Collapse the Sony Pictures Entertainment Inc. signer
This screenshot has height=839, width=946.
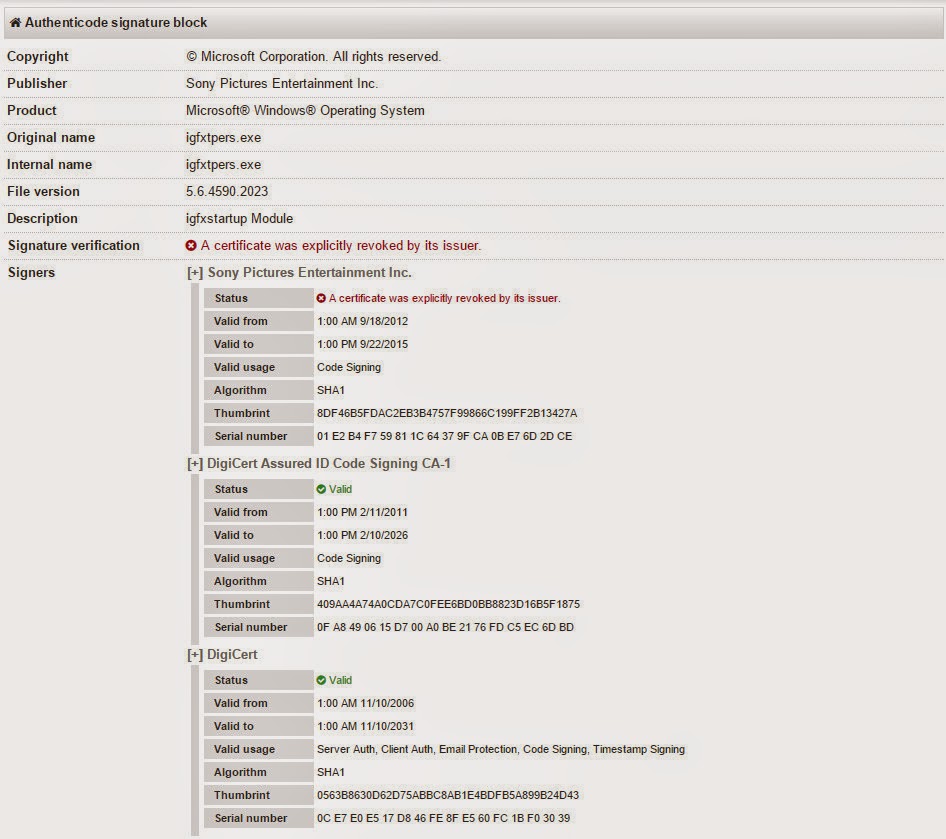[x=195, y=273]
